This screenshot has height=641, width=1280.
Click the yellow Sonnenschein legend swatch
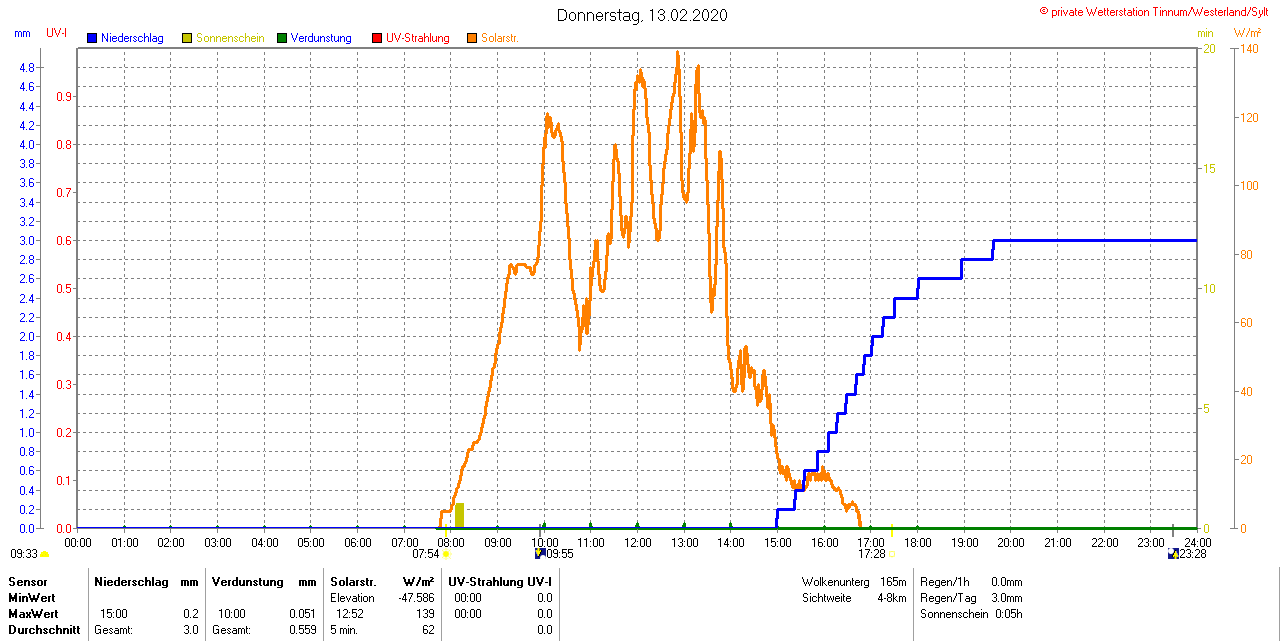[187, 38]
